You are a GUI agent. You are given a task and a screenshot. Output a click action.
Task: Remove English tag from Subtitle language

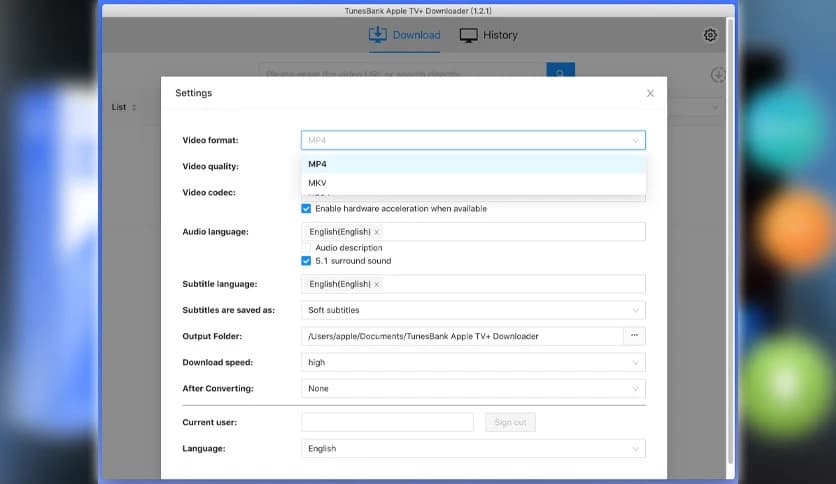377,284
